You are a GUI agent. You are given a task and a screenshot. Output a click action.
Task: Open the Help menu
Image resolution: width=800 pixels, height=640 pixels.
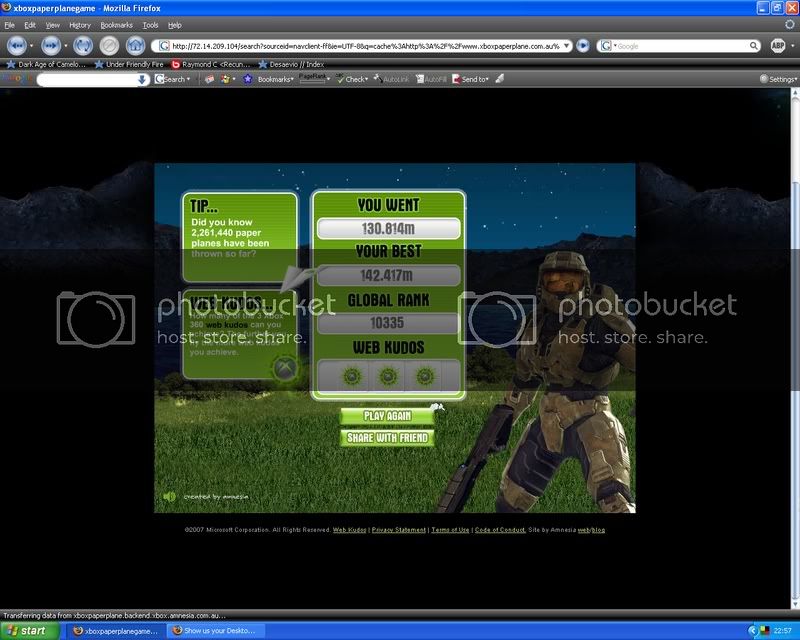tap(175, 25)
